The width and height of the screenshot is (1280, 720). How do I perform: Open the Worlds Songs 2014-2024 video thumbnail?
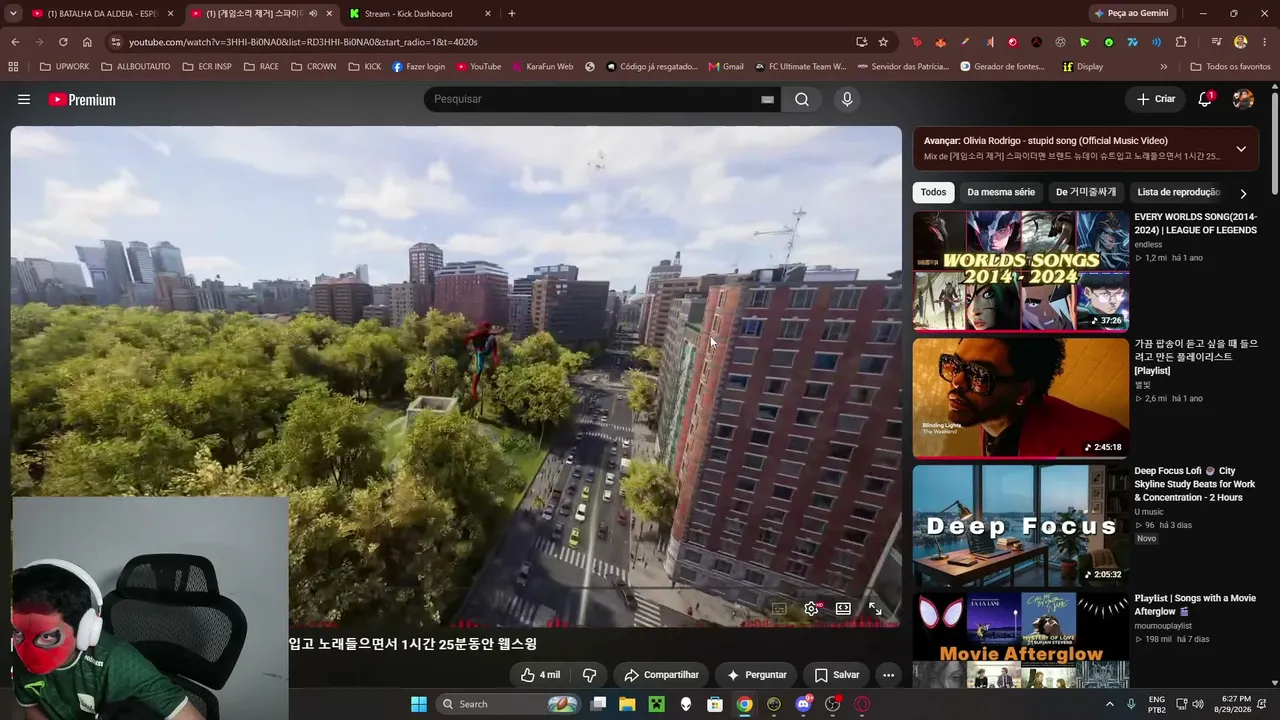pos(1020,271)
